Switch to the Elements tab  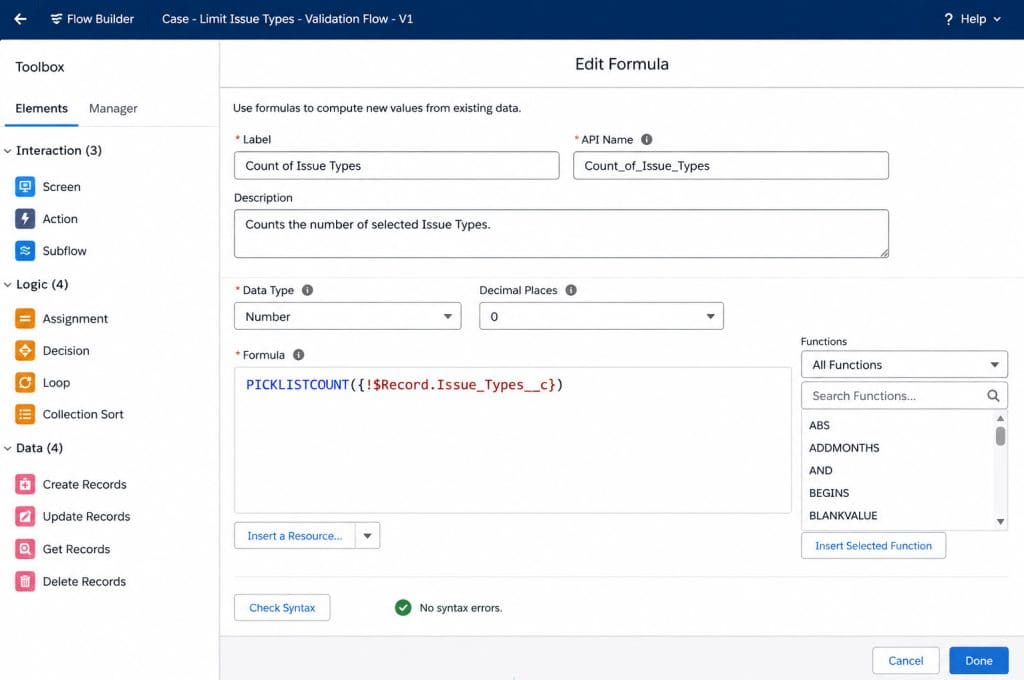pos(41,108)
